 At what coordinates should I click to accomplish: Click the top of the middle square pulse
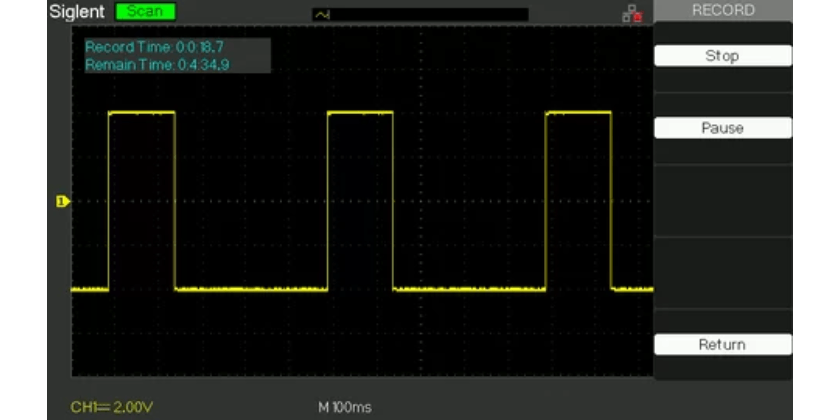[x=360, y=112]
